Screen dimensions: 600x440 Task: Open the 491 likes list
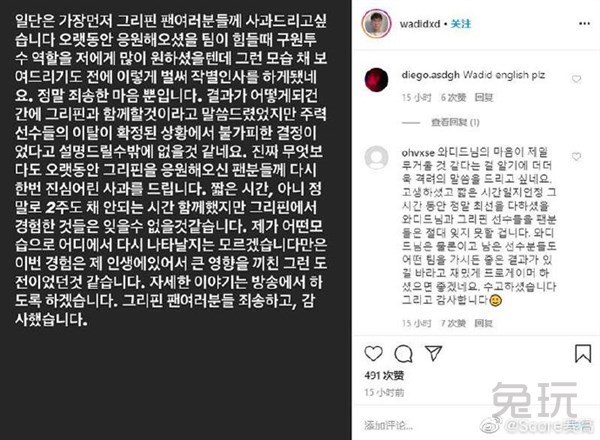[384, 375]
